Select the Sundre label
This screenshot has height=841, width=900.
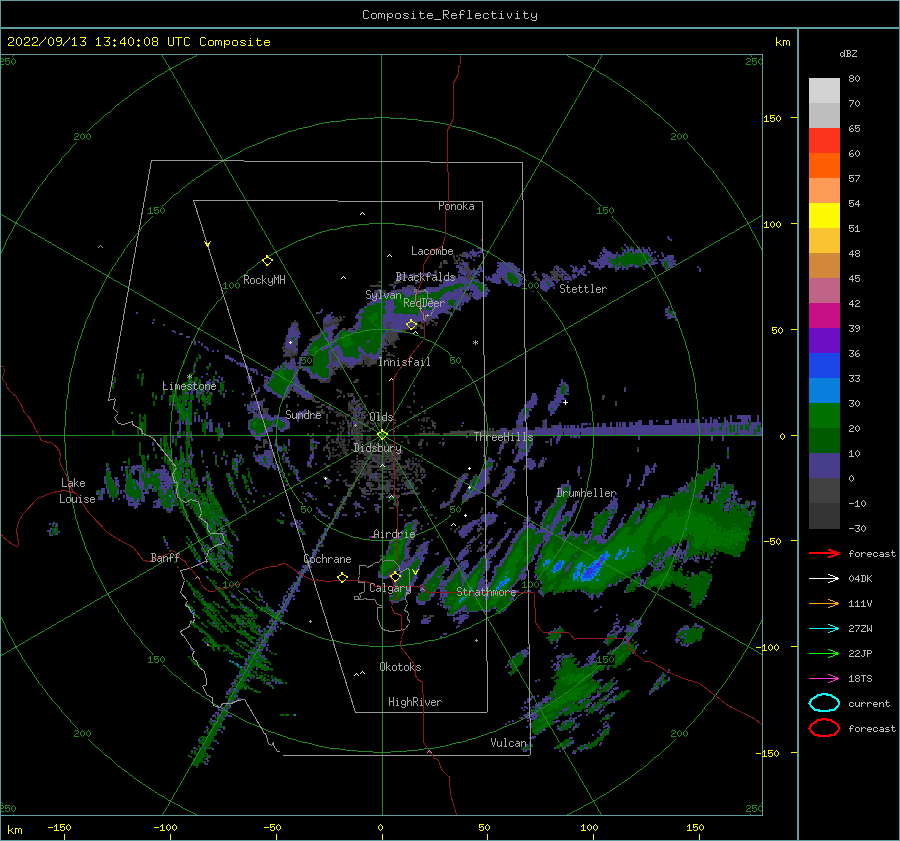click(303, 414)
